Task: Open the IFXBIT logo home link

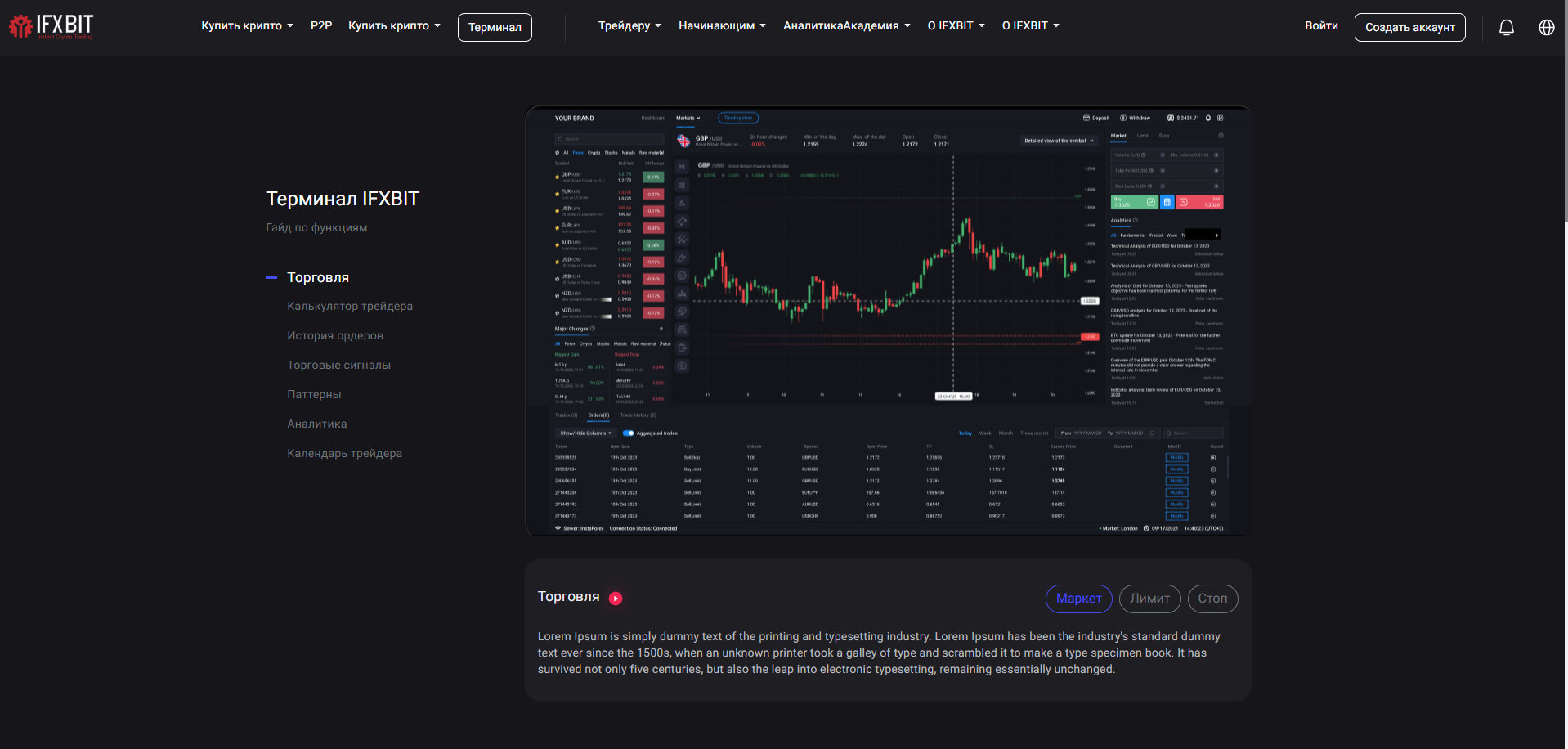Action: 51,27
